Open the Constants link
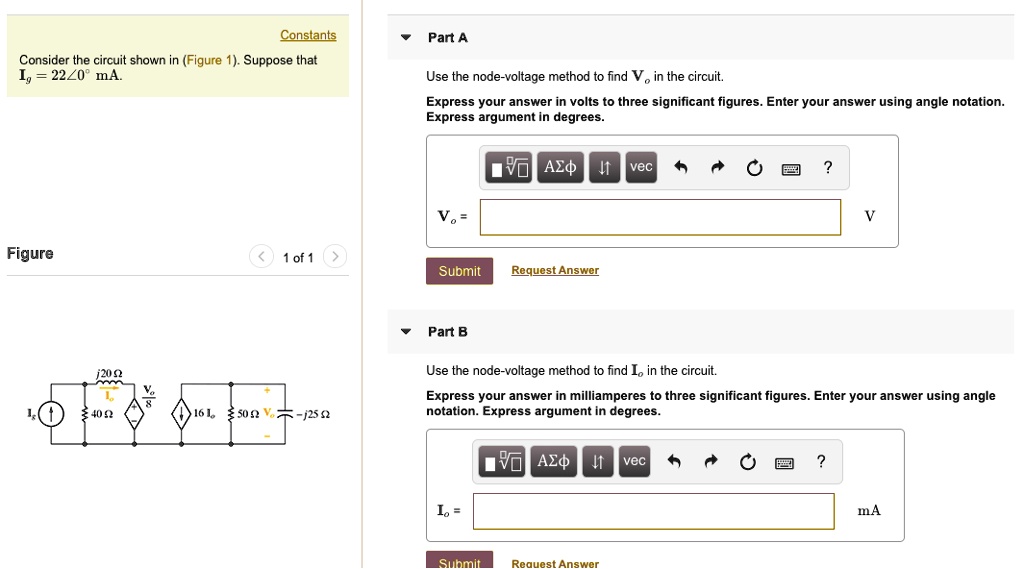The width and height of the screenshot is (1024, 569). click(x=308, y=35)
